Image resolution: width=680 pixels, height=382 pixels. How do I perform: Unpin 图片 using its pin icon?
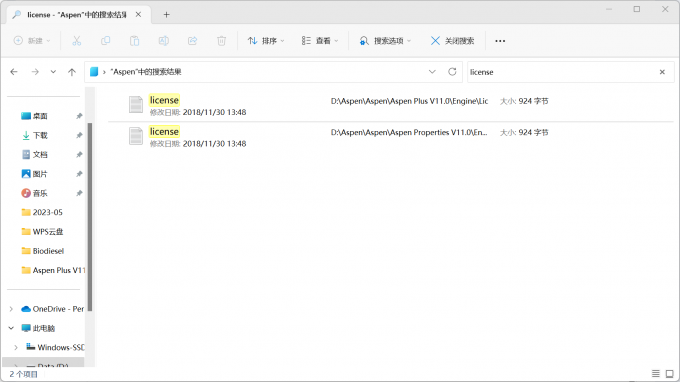coord(79,174)
